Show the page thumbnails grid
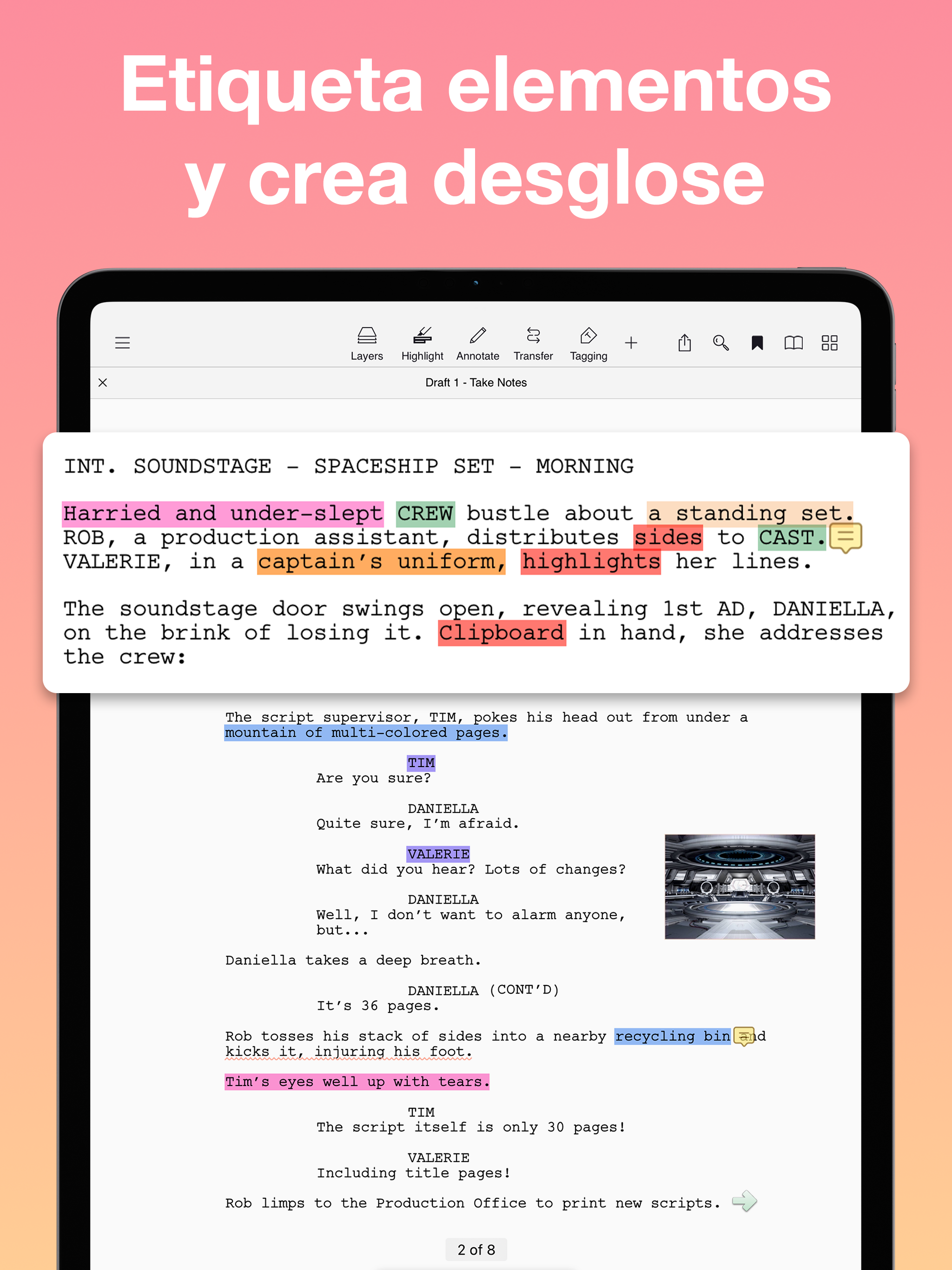 (x=830, y=343)
